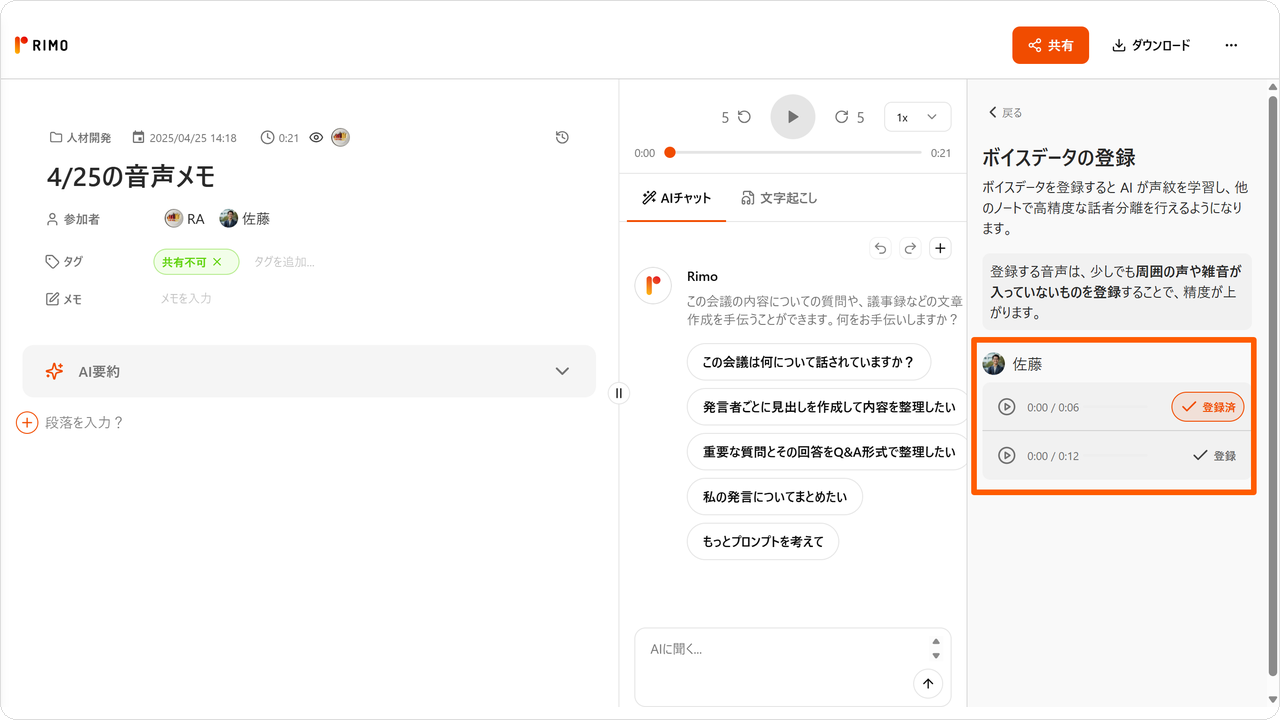Click the ダウンロード button
This screenshot has height=720, width=1280.
coord(1151,45)
